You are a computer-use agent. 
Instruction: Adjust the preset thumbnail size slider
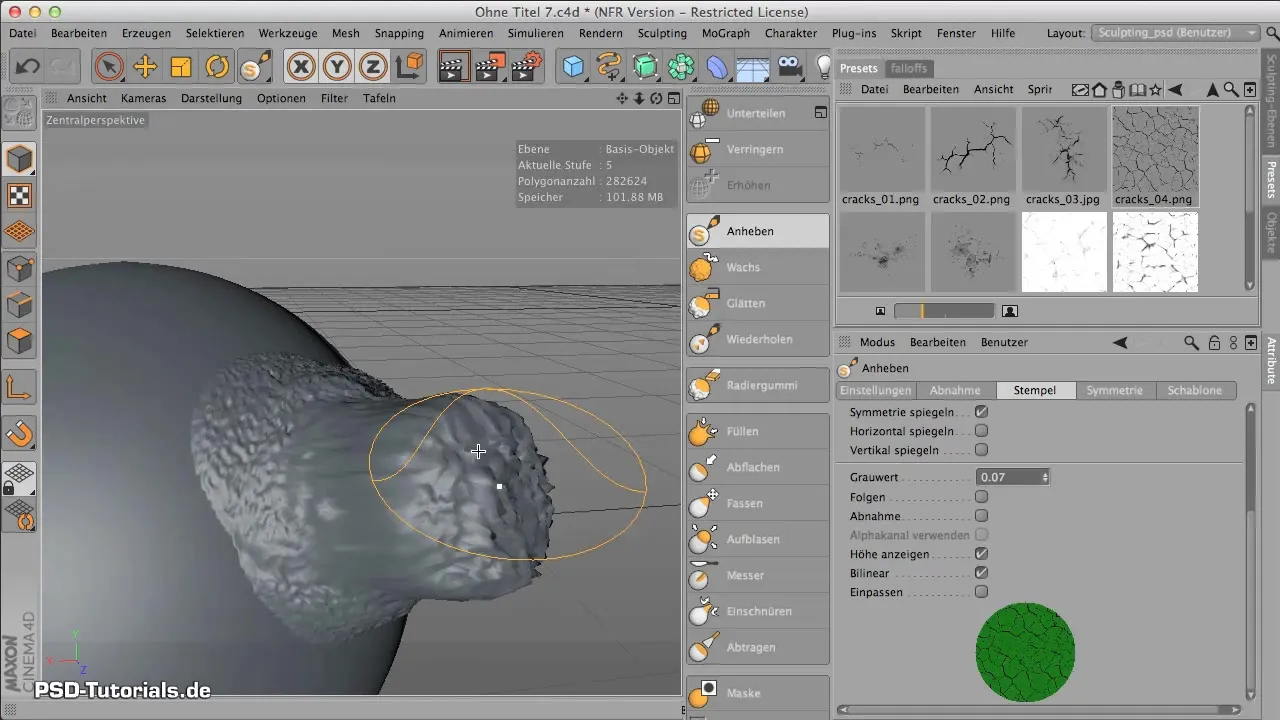[x=944, y=311]
